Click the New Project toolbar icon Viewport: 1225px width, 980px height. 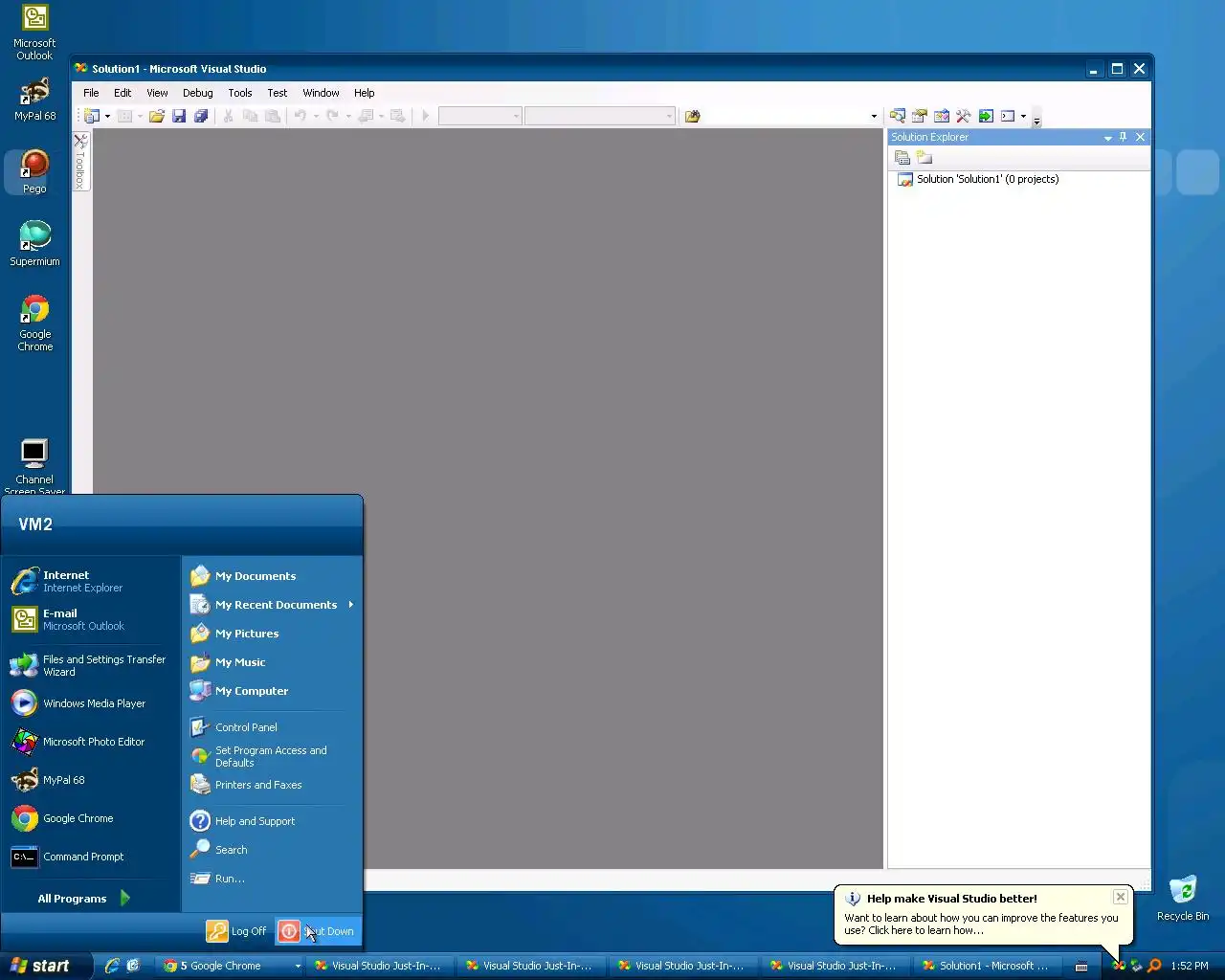(x=92, y=116)
